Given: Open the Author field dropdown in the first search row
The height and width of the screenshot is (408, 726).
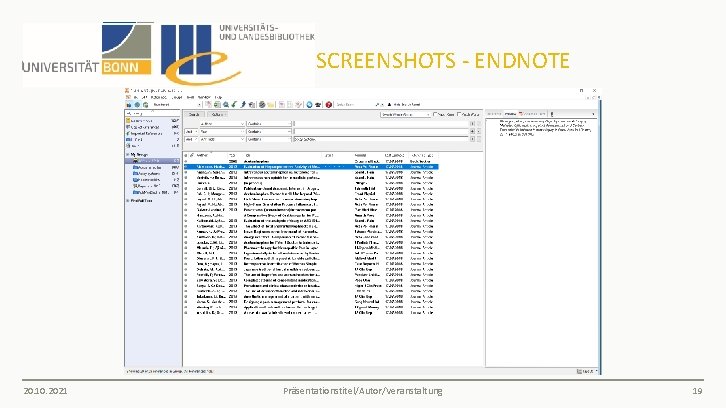Looking at the screenshot, I should click(222, 124).
